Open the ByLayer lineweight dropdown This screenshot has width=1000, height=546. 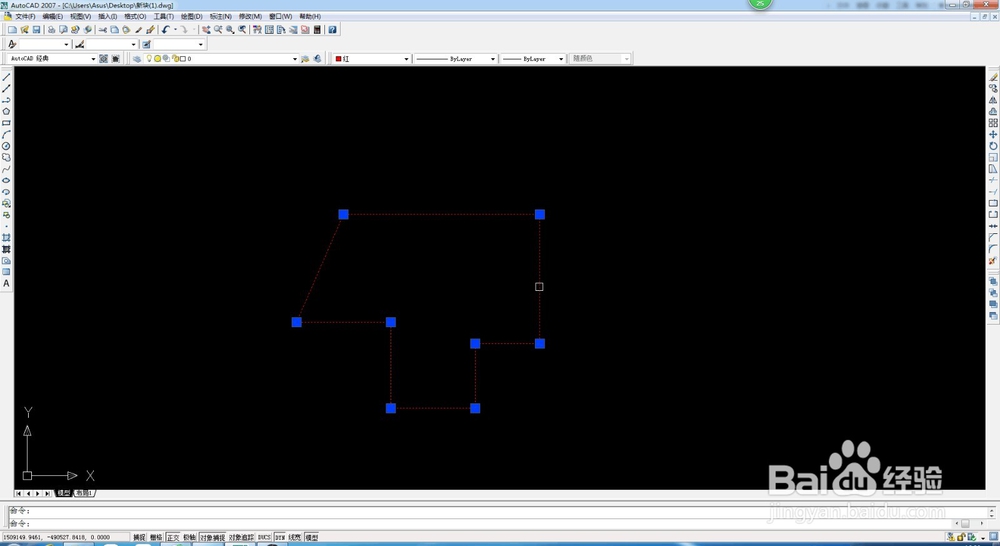point(561,59)
